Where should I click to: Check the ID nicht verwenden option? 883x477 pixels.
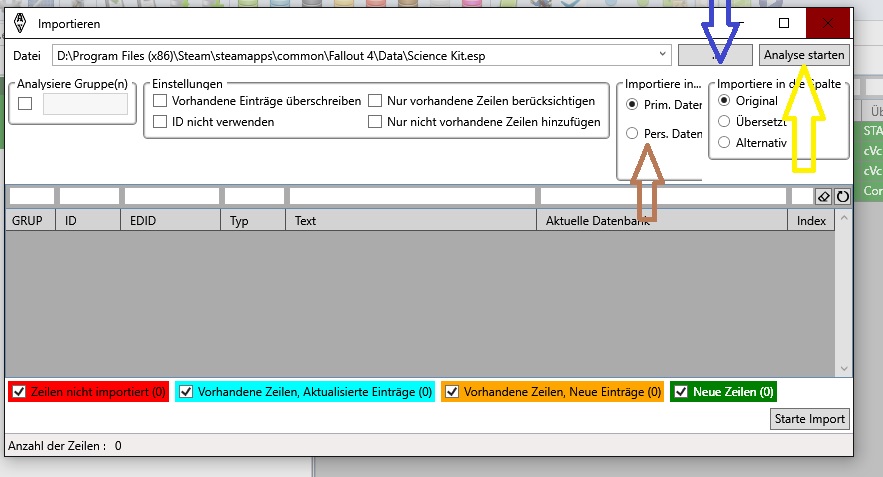click(160, 122)
